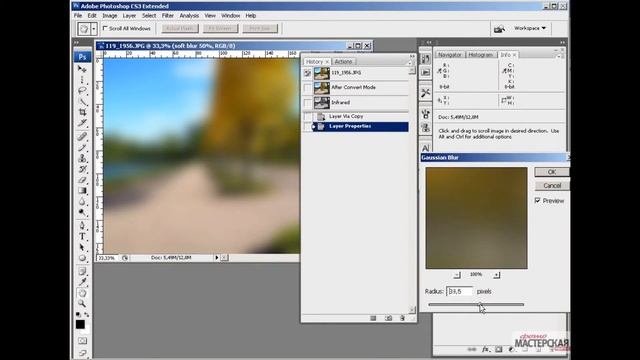Switch to the Histogram tab
The image size is (640, 360).
[x=481, y=55]
